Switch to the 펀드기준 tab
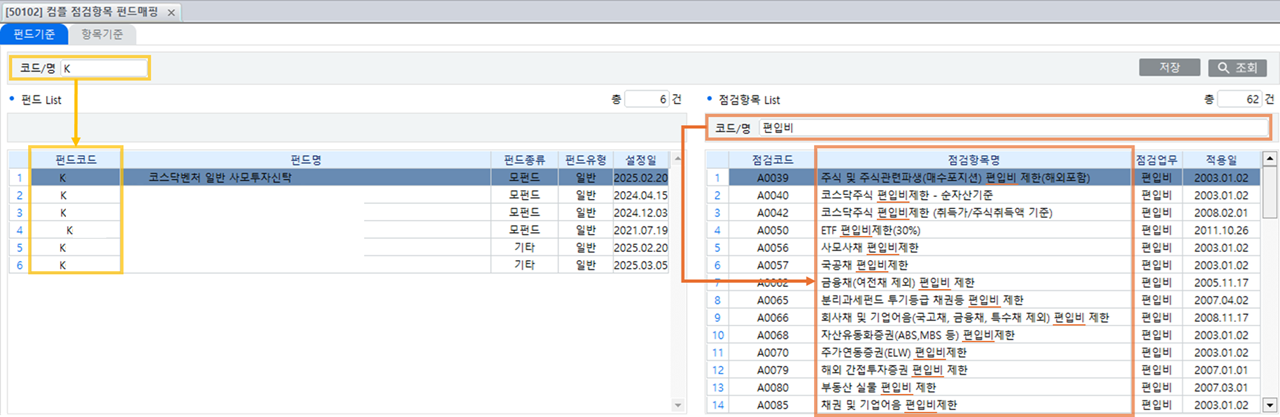Viewport: 1280px width, 417px height. pyautogui.click(x=35, y=34)
